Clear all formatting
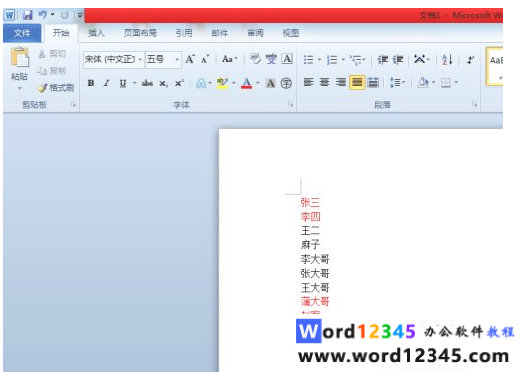Viewport: 519px width, 372px height. (x=255, y=59)
